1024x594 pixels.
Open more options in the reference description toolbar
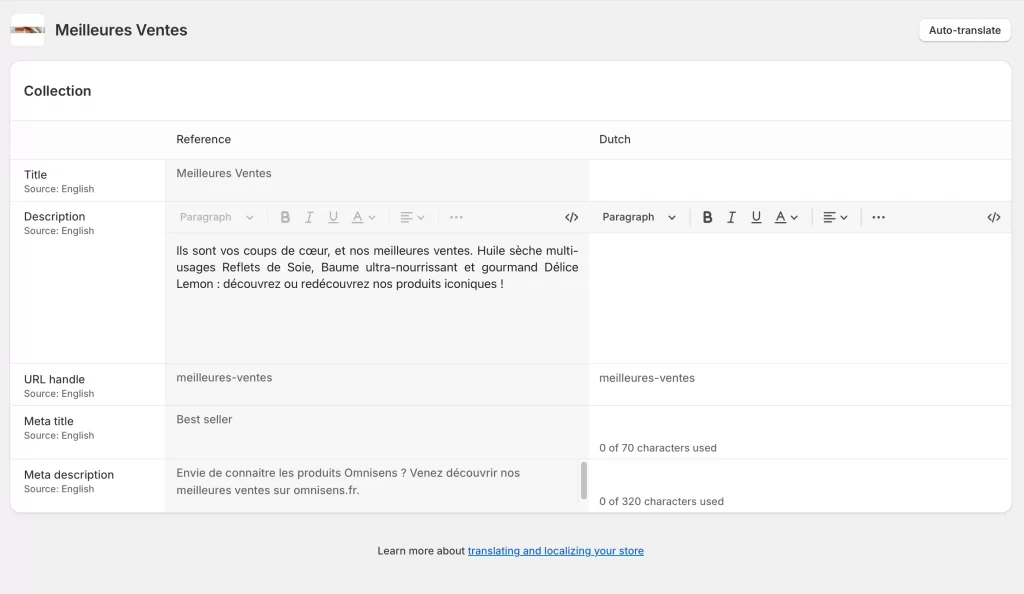point(456,217)
